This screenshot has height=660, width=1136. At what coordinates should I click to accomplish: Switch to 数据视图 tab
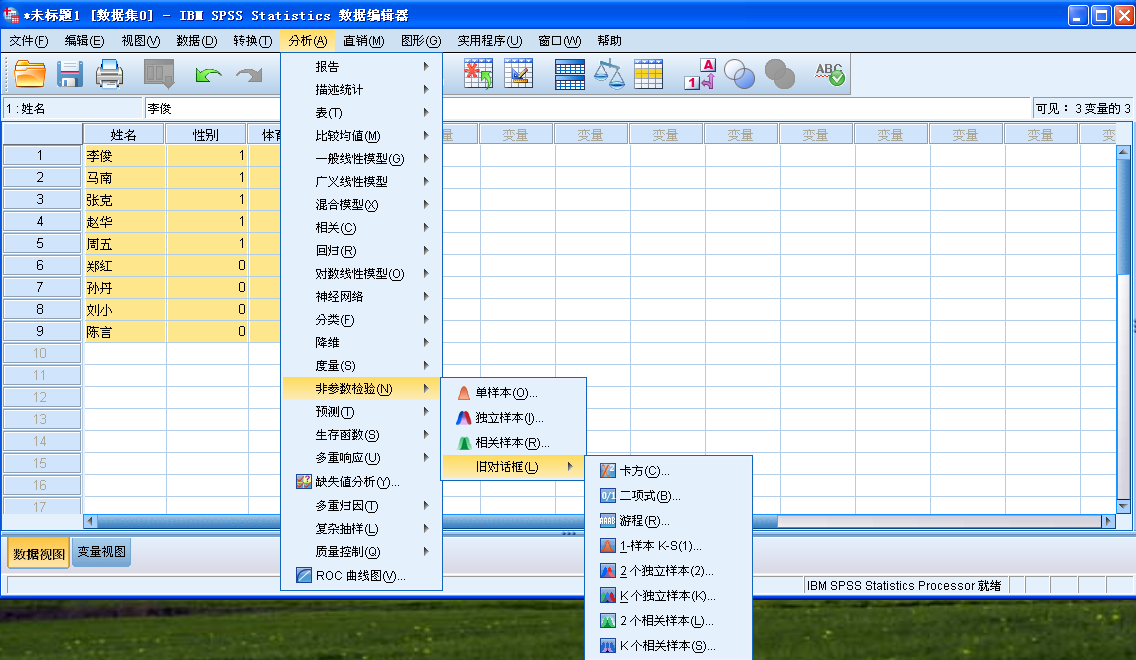(38, 554)
